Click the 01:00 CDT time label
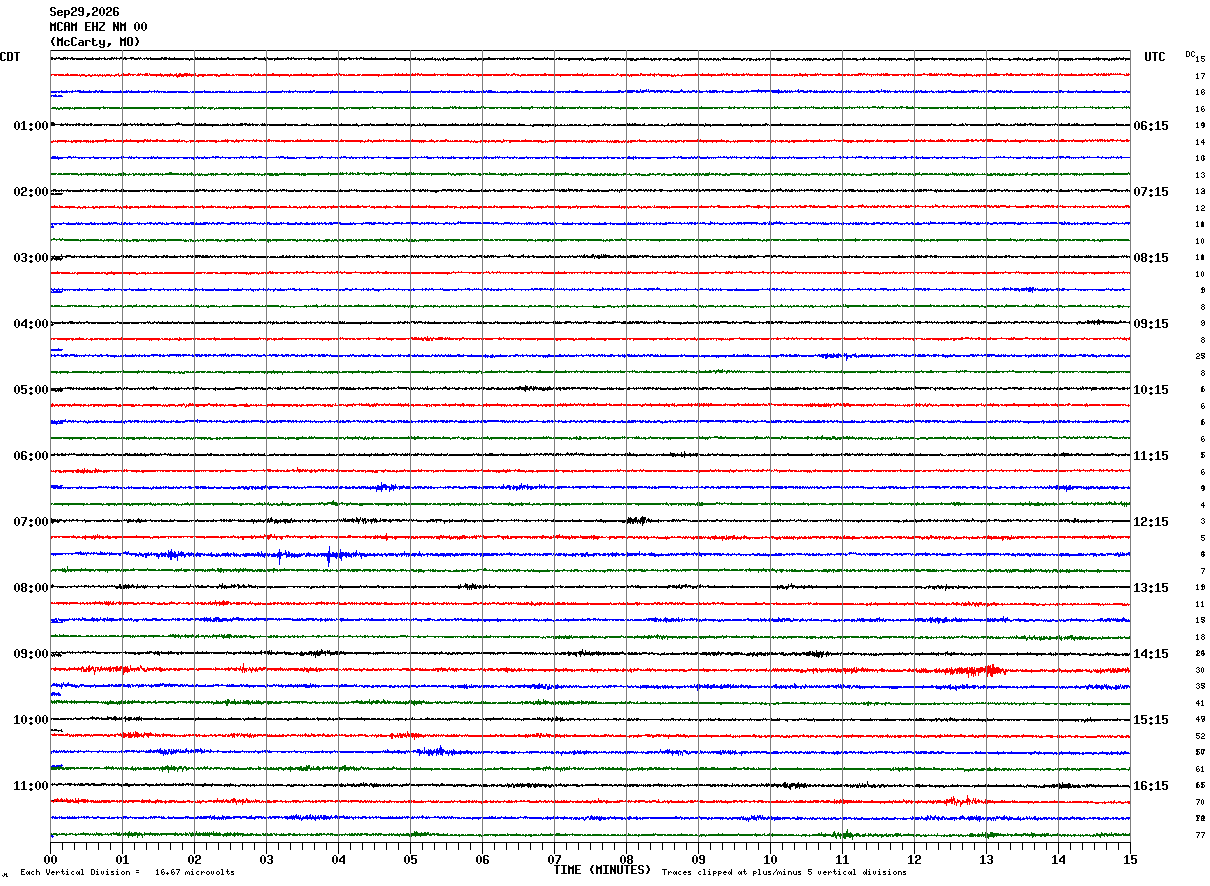The width and height of the screenshot is (1210, 886). pos(30,126)
